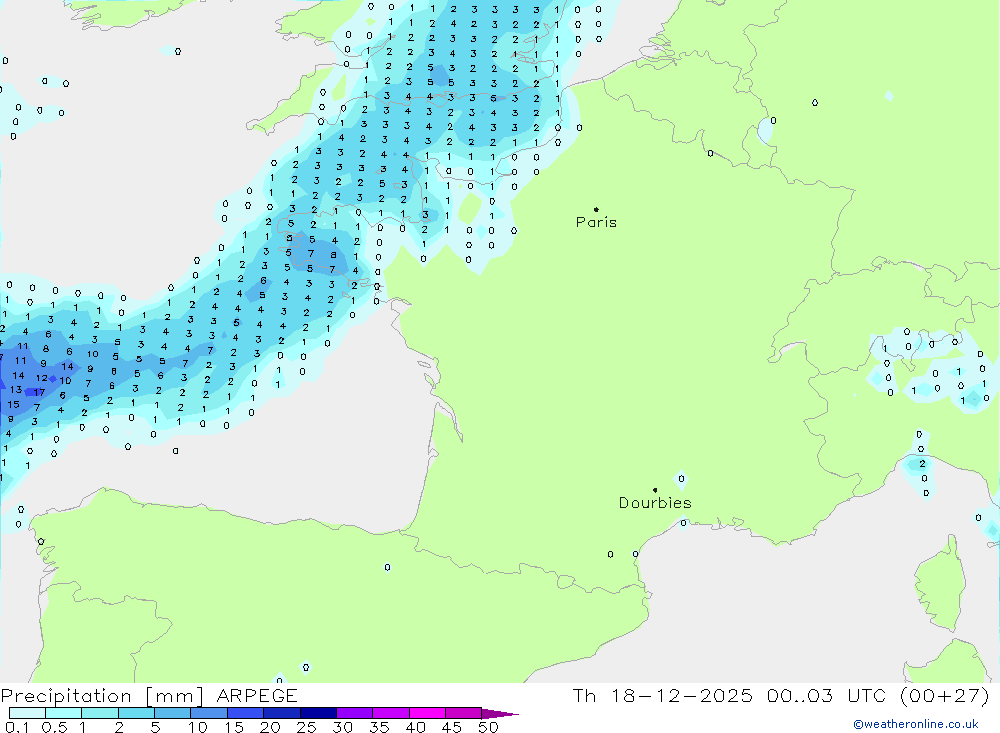
Task: Click the Paris city label
Action: coord(596,222)
